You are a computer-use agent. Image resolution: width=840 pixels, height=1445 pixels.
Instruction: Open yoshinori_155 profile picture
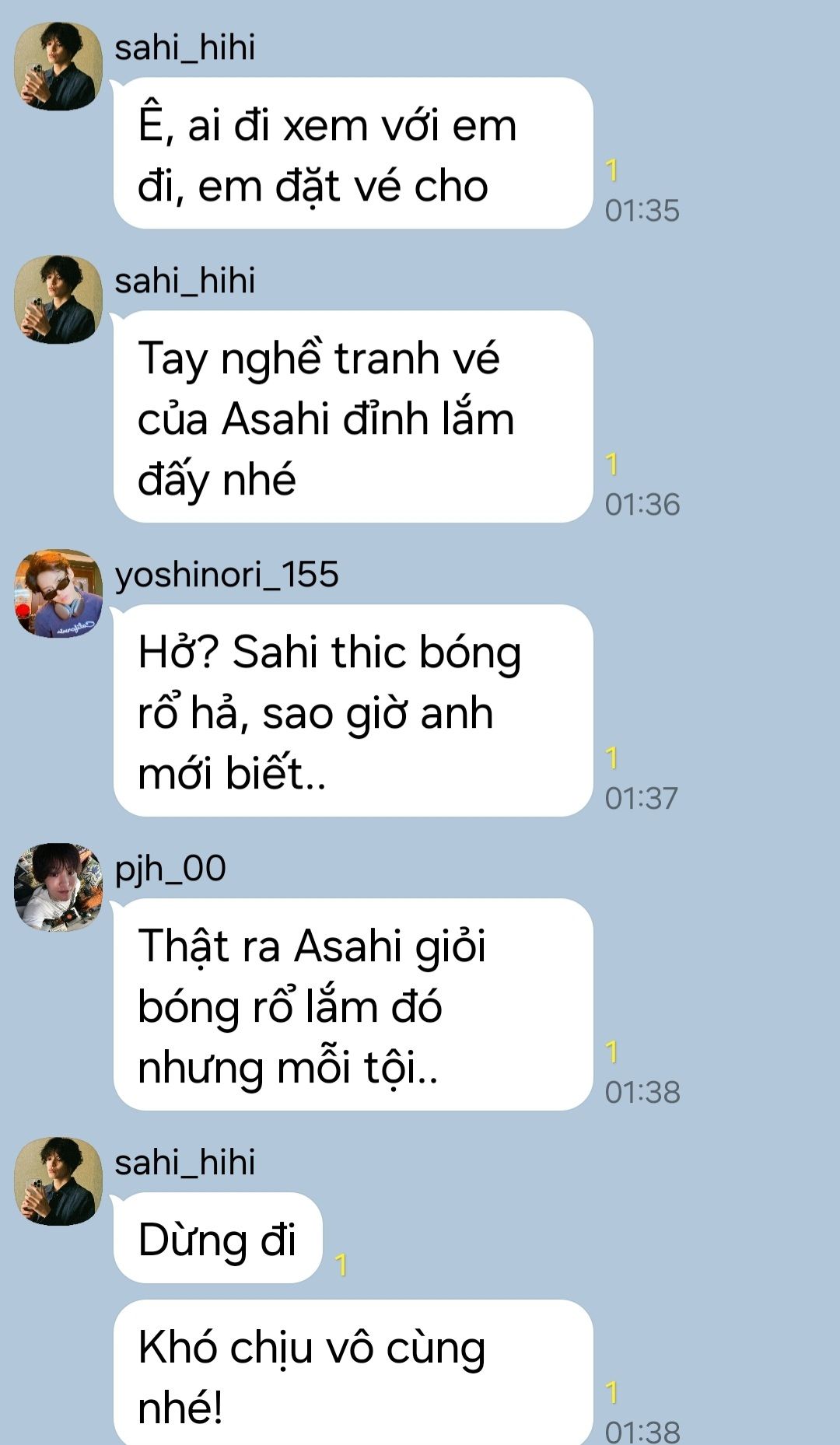58,593
